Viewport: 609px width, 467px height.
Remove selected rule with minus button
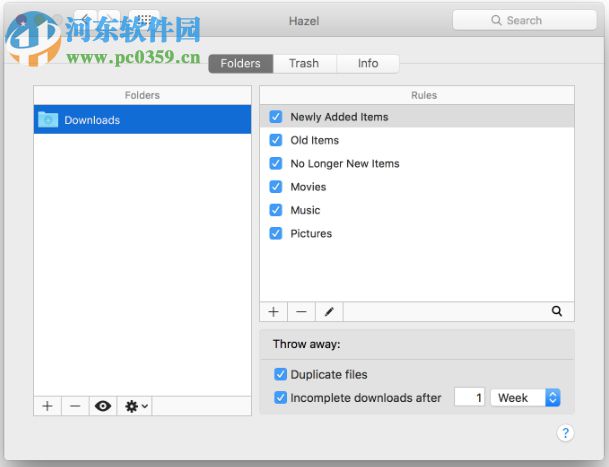301,312
